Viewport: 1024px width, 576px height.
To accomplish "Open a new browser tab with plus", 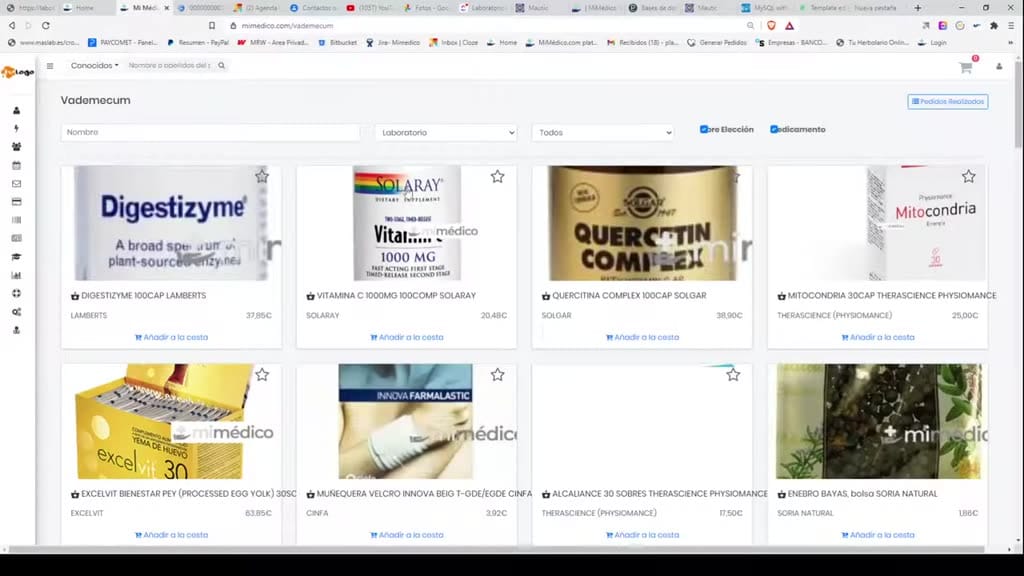I will (918, 8).
